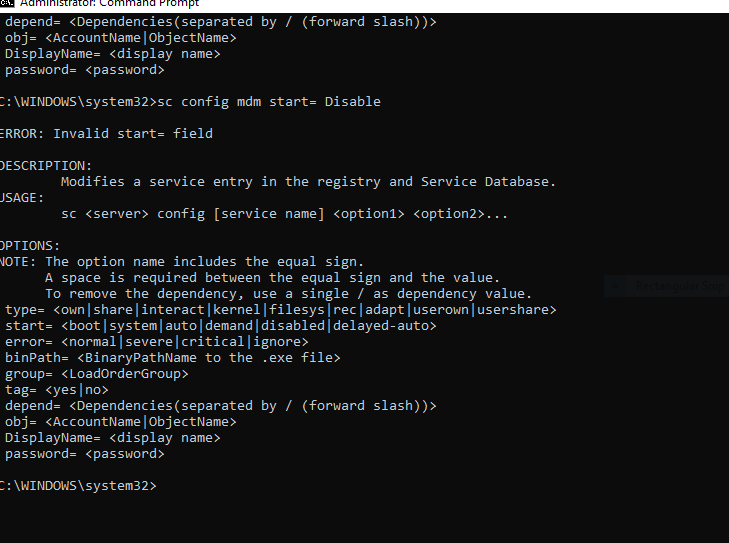
Task: Click the radio dot beside Rectangular Snip
Action: tap(615, 286)
